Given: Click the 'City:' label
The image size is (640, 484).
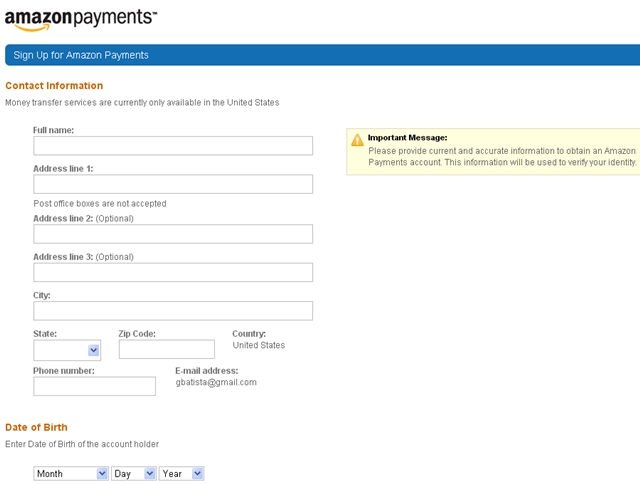Looking at the screenshot, I should [x=42, y=295].
